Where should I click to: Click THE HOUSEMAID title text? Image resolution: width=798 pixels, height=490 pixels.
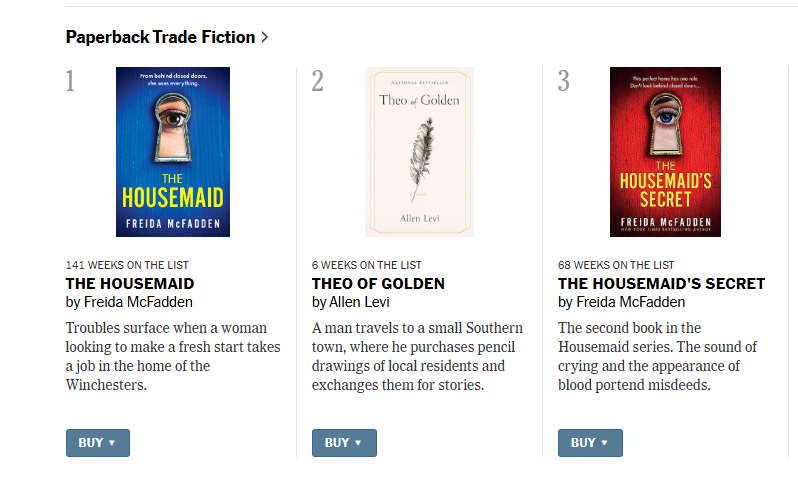coord(130,284)
